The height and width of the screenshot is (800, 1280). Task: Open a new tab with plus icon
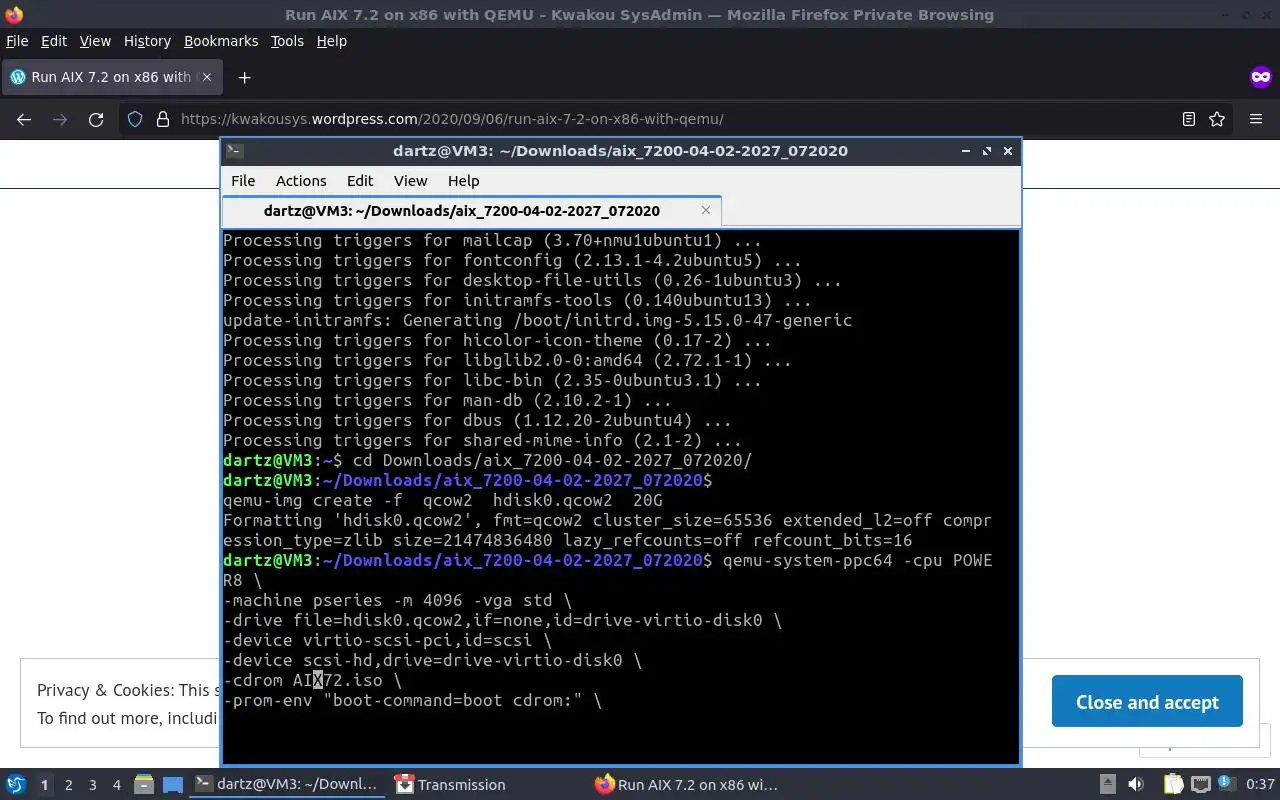(x=244, y=77)
